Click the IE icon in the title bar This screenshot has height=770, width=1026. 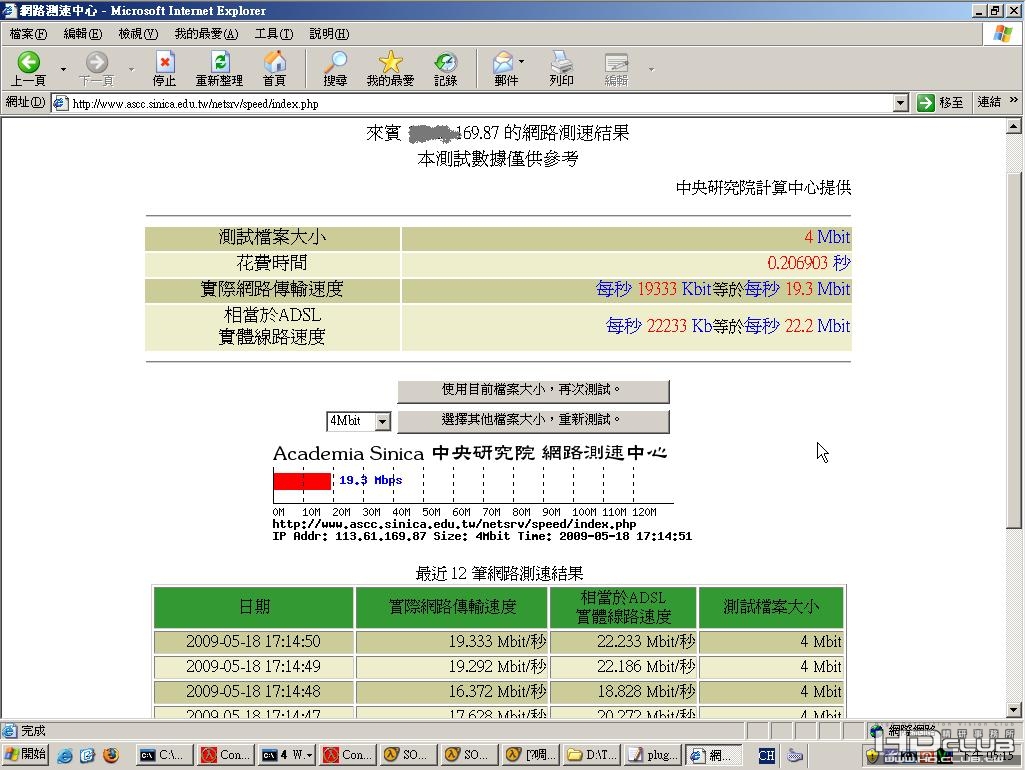click(9, 10)
